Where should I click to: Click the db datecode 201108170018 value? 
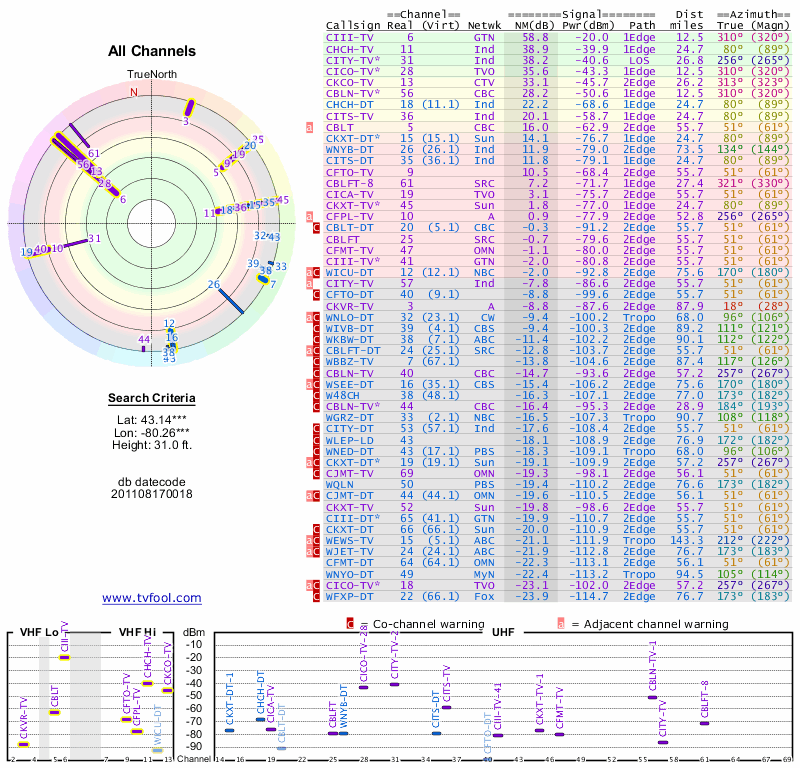(x=152, y=494)
